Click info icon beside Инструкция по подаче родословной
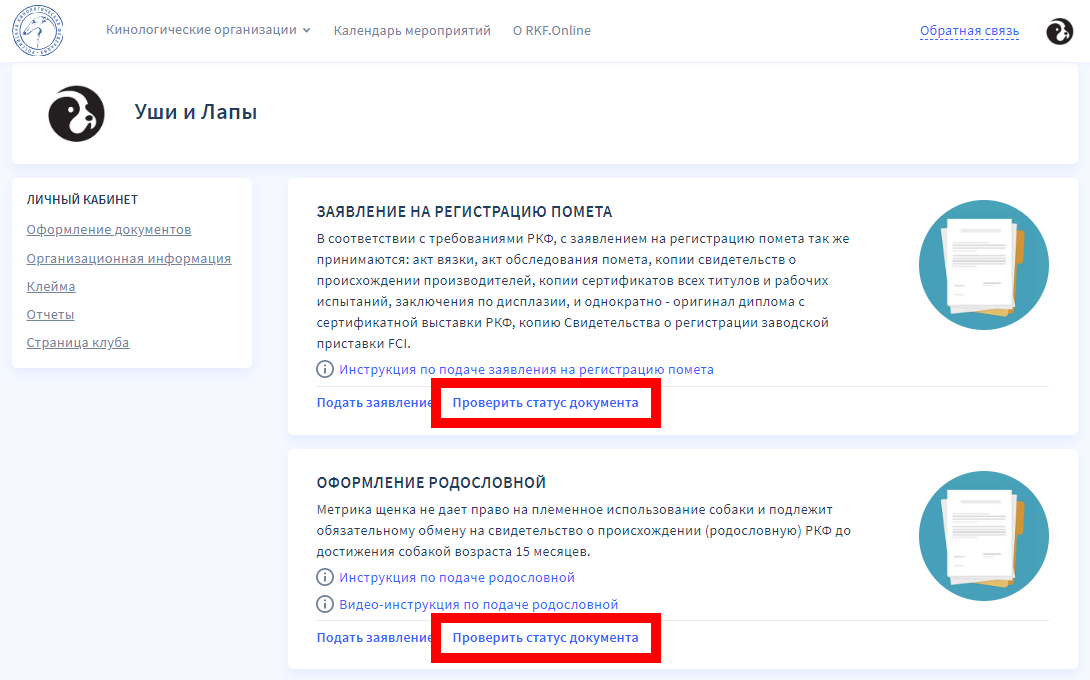 click(x=325, y=577)
